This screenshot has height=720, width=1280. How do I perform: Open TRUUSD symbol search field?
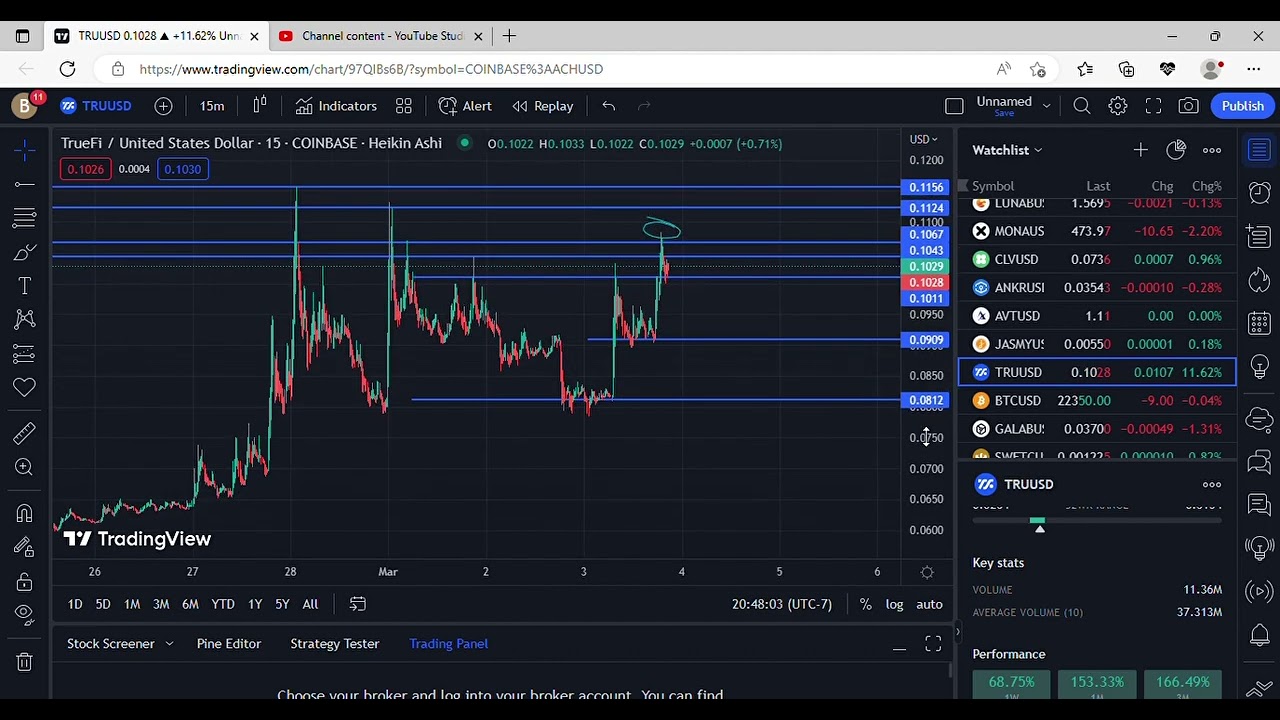pyautogui.click(x=97, y=106)
